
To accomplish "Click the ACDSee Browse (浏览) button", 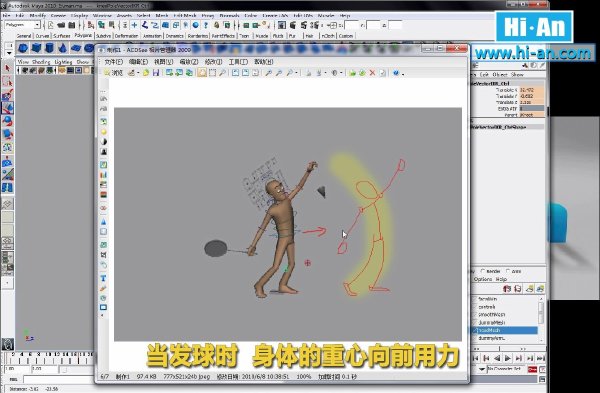I will pos(113,73).
